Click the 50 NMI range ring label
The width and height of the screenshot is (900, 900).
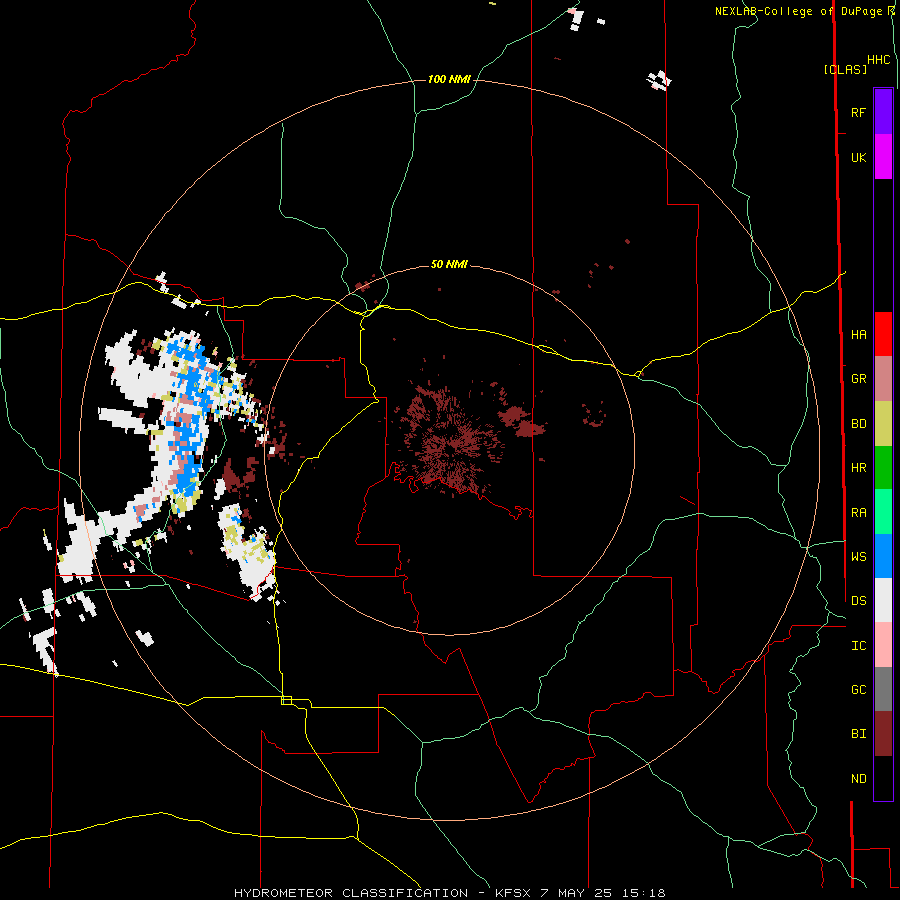click(x=449, y=265)
